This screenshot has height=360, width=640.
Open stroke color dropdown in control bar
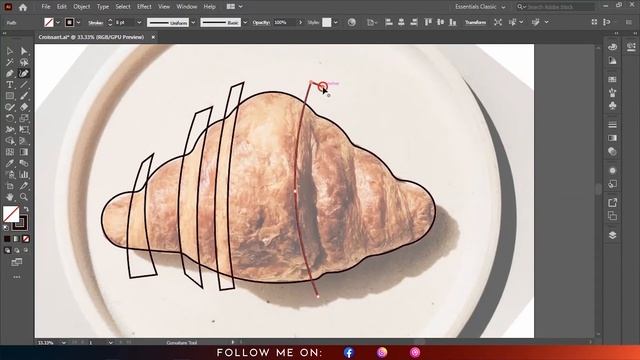[x=78, y=22]
